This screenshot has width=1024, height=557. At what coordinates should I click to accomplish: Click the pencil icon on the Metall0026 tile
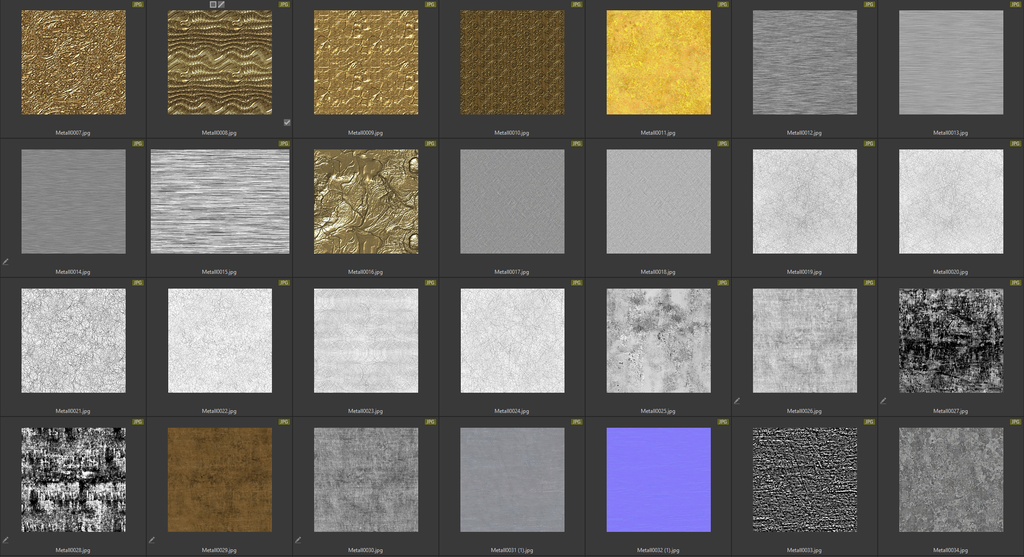coord(737,401)
